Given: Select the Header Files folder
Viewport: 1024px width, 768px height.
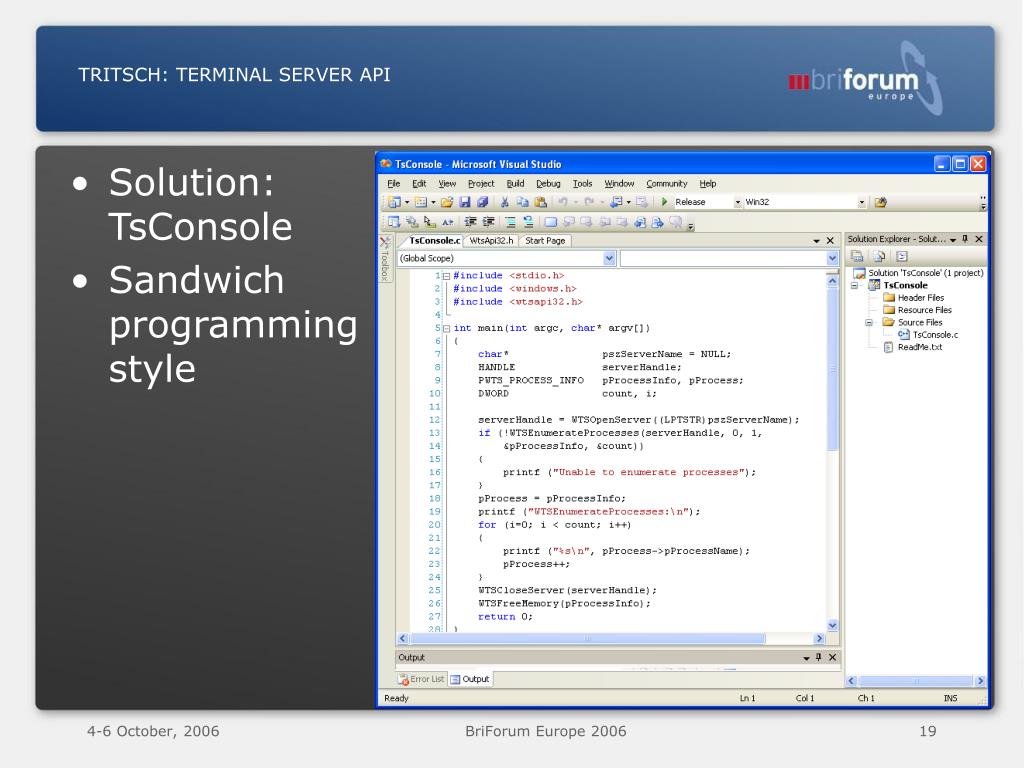Looking at the screenshot, I should click(x=914, y=298).
